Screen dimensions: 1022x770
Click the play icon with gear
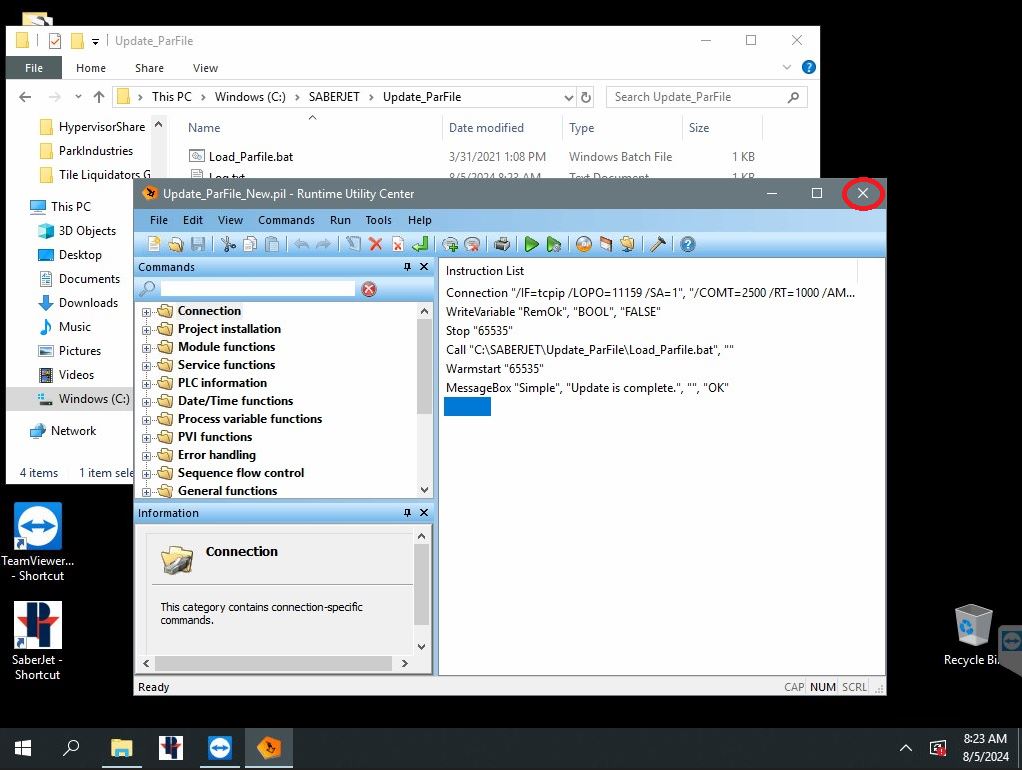[x=553, y=244]
